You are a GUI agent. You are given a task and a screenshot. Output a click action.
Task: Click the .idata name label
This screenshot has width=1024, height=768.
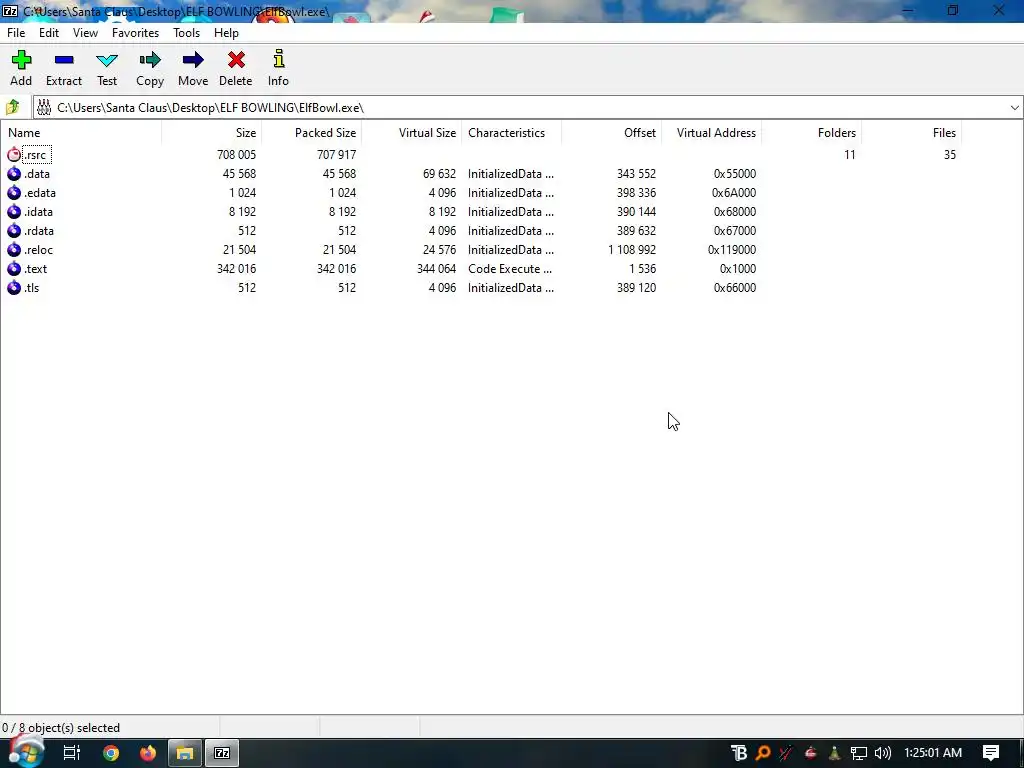point(39,212)
